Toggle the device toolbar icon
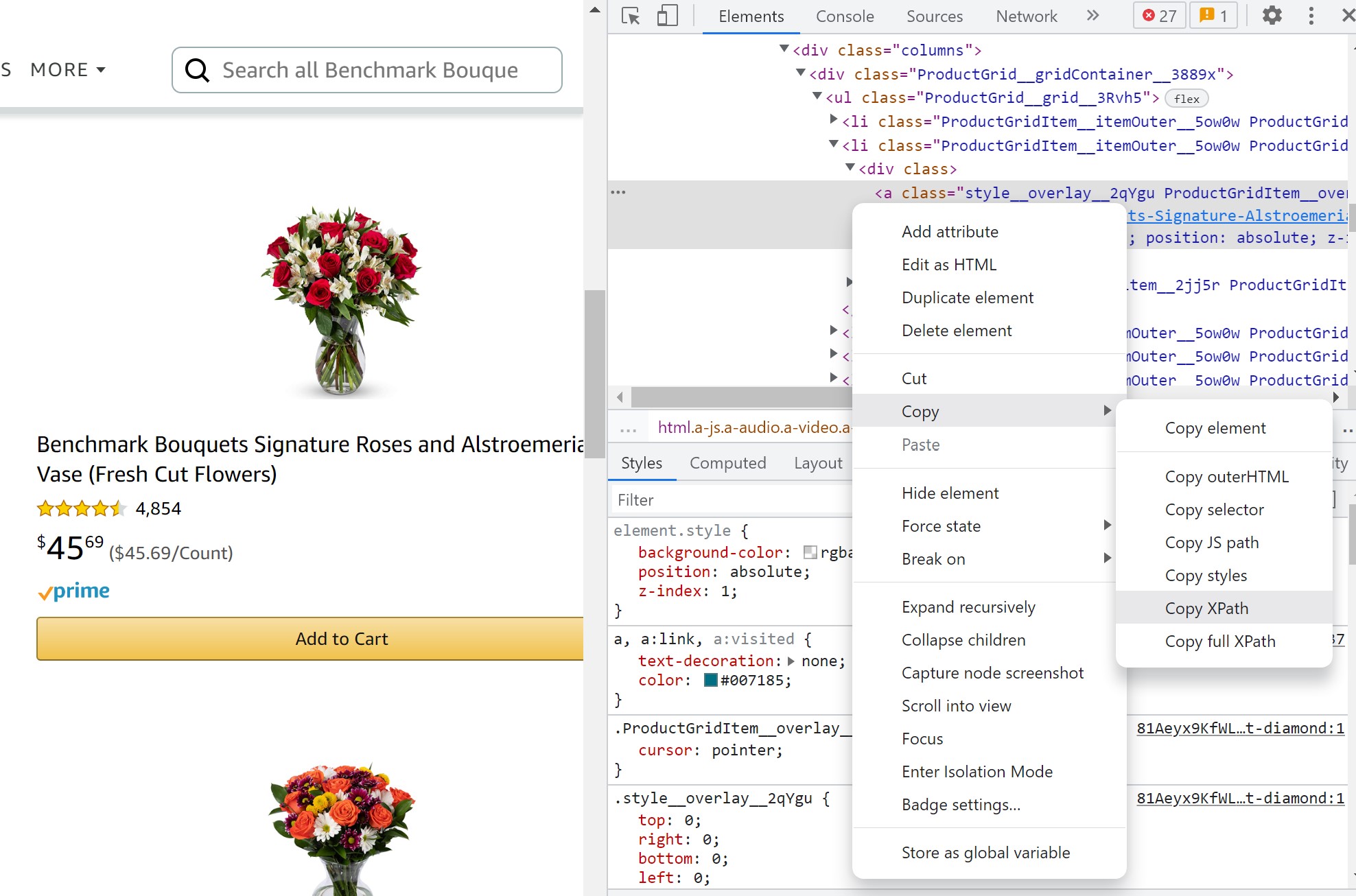Screen dimensions: 1356x896 (667, 16)
